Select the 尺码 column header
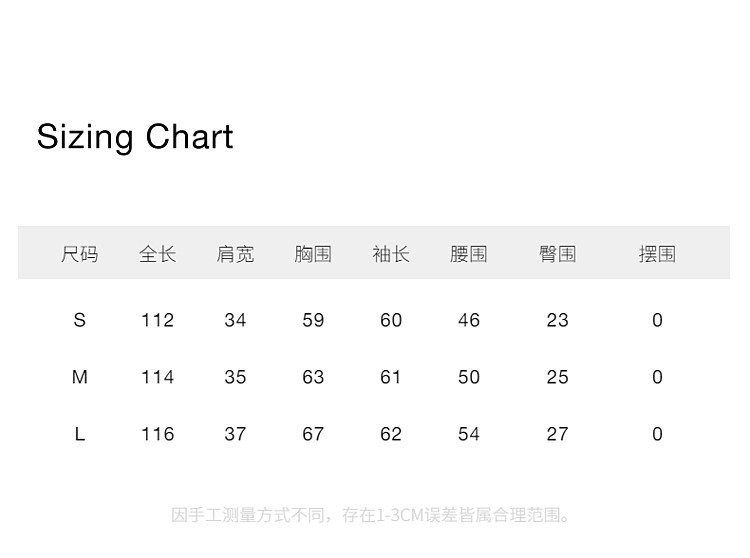 [80, 254]
